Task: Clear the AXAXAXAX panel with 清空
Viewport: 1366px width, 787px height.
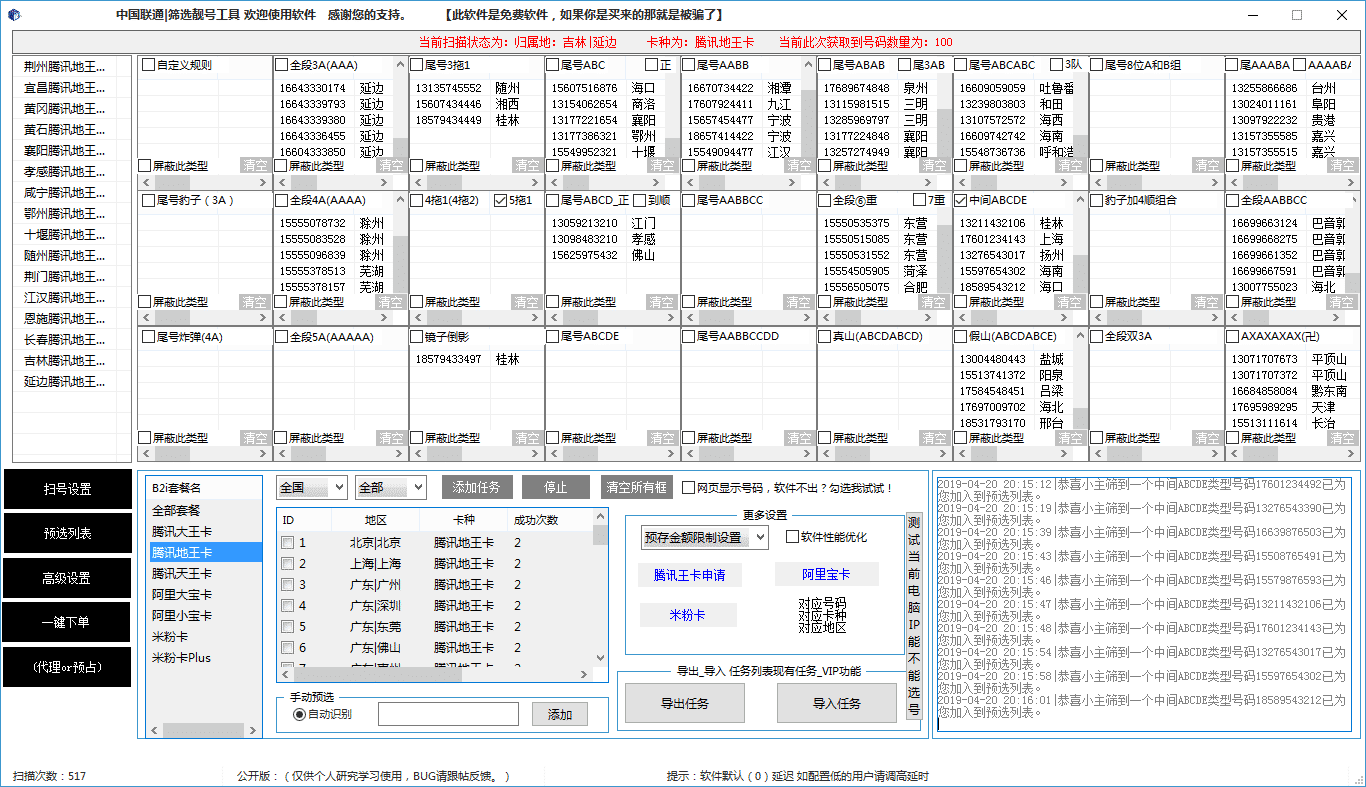Action: coord(1342,437)
